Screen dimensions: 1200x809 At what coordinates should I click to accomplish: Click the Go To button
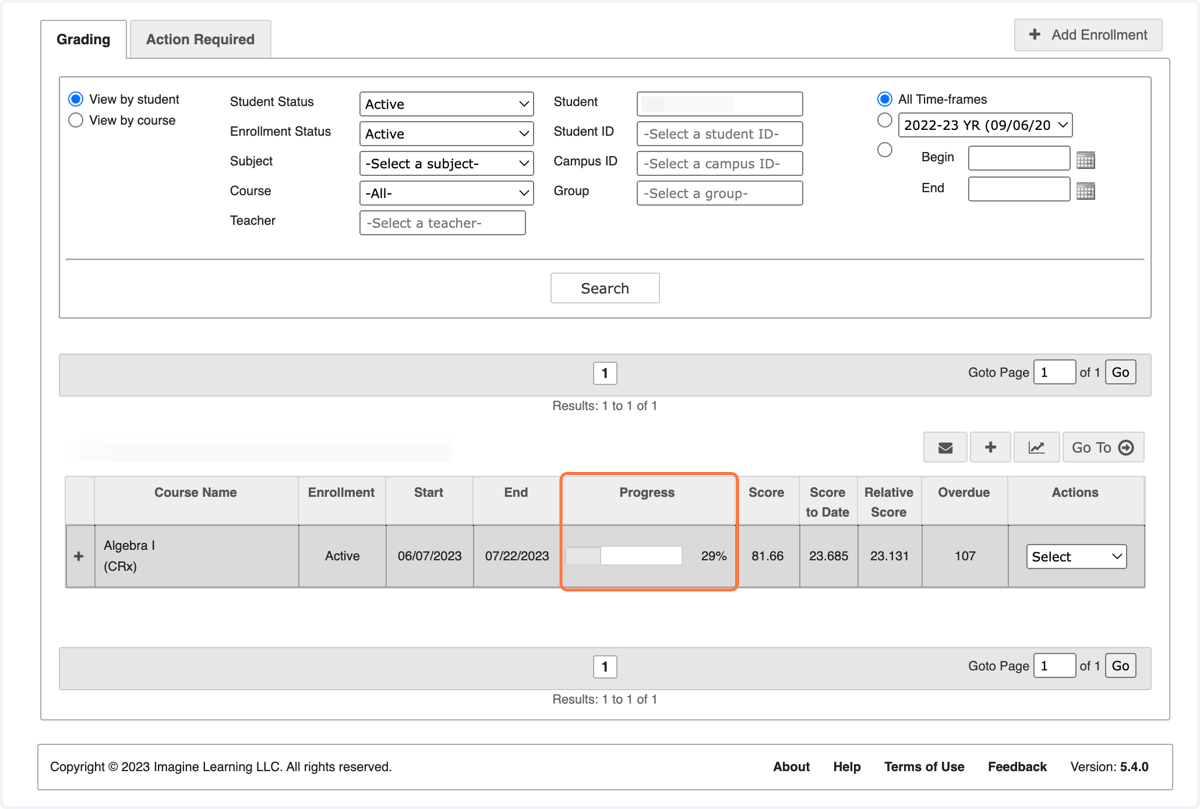(1103, 447)
